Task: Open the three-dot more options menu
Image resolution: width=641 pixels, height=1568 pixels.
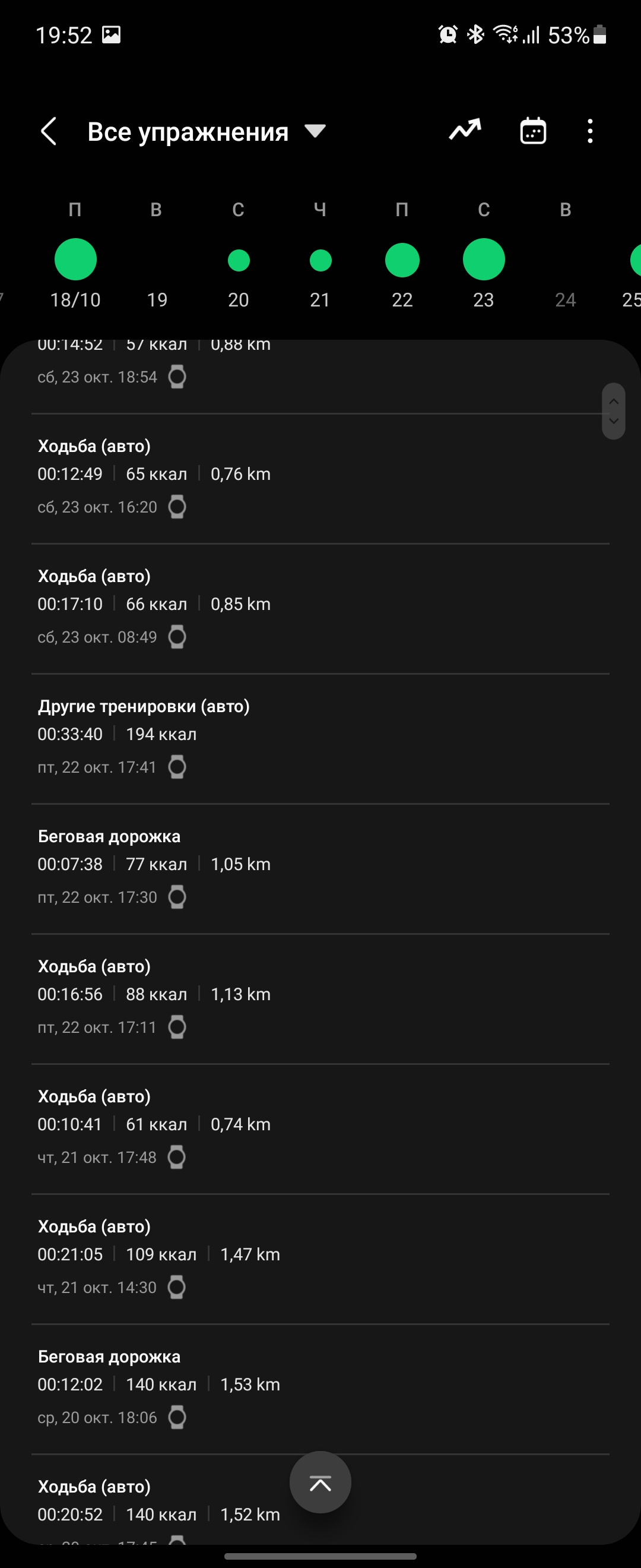Action: click(x=590, y=131)
